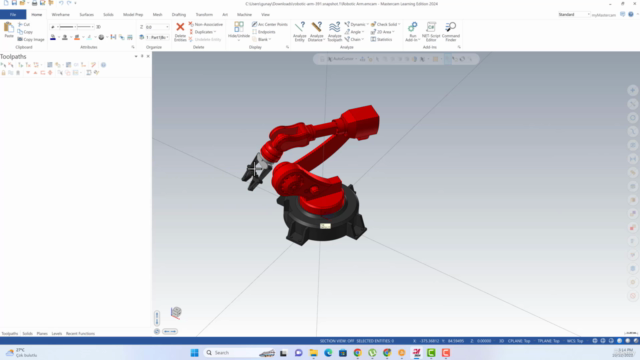Expand the Check Solid dropdown
Image resolution: width=640 pixels, height=360 pixels.
coord(385,24)
